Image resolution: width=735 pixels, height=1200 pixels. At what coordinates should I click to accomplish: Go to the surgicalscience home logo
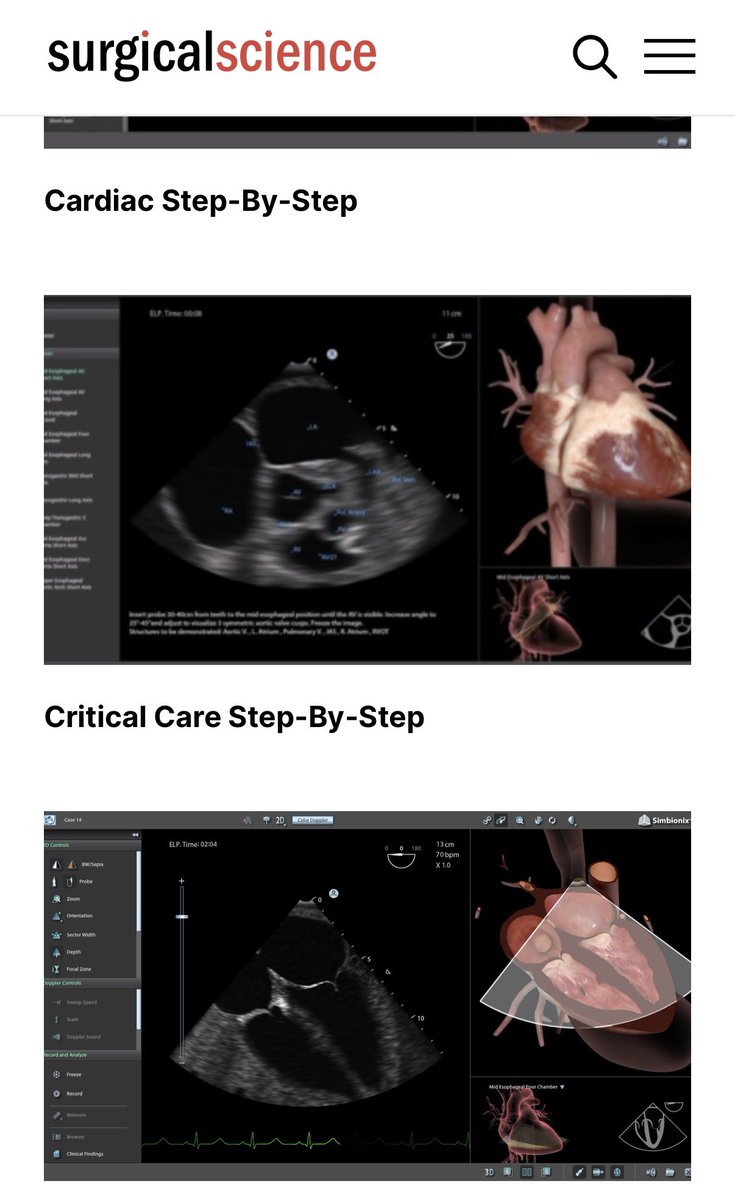[x=212, y=54]
